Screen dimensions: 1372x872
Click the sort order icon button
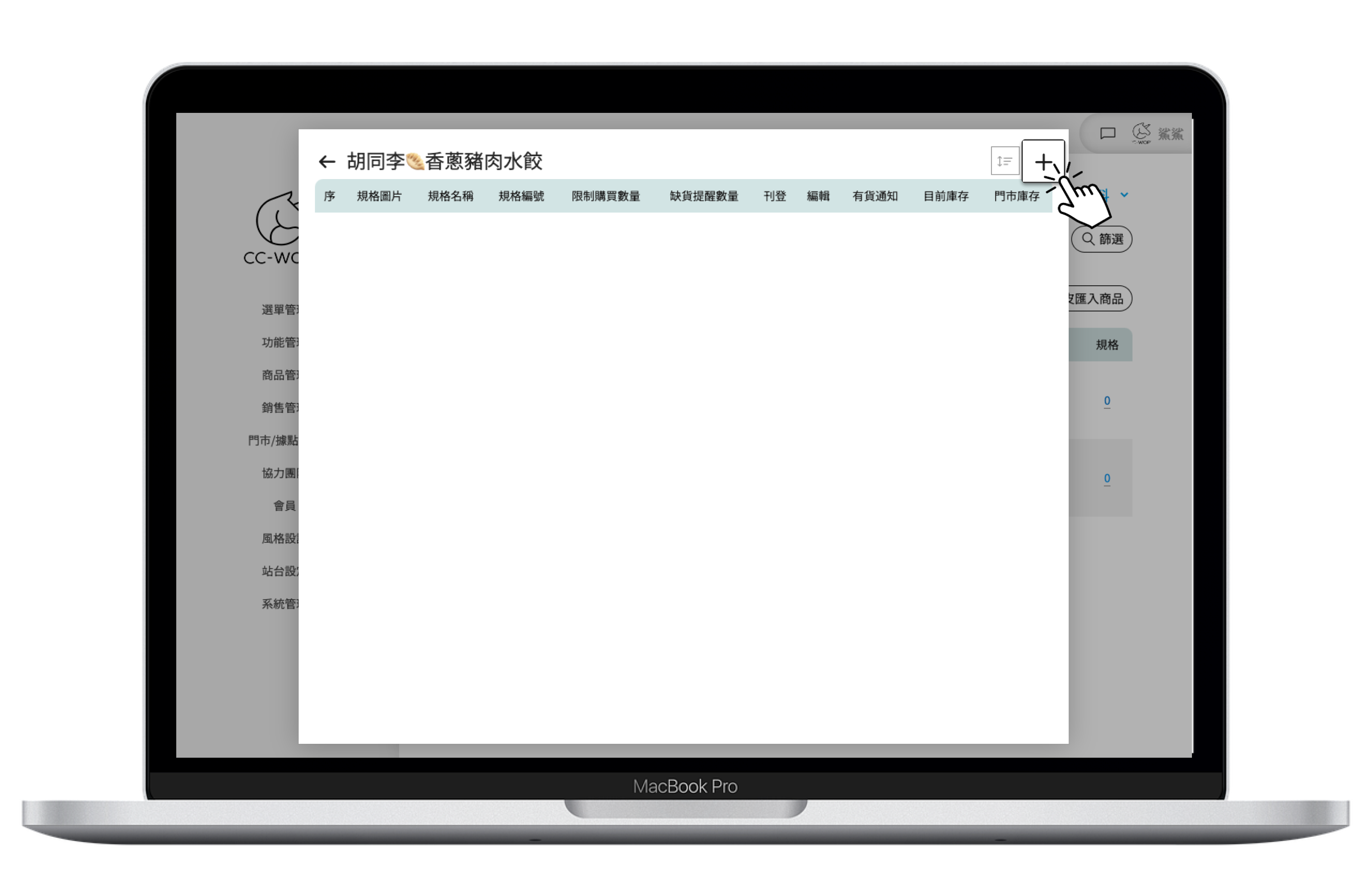click(1005, 161)
